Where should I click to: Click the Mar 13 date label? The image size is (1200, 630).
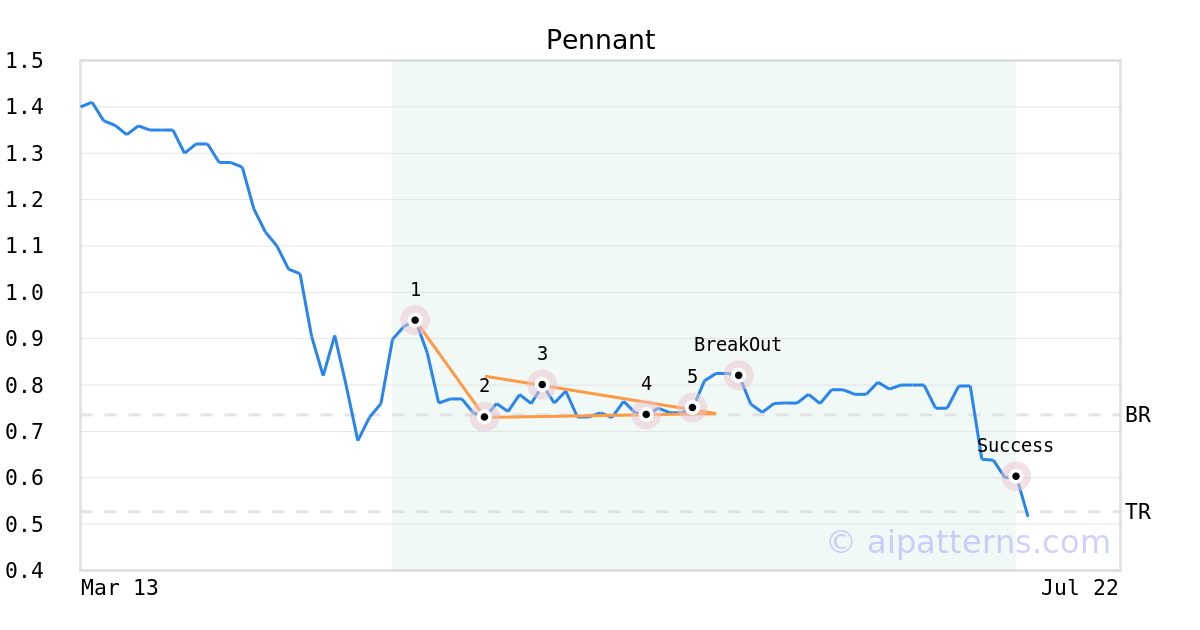tap(120, 588)
